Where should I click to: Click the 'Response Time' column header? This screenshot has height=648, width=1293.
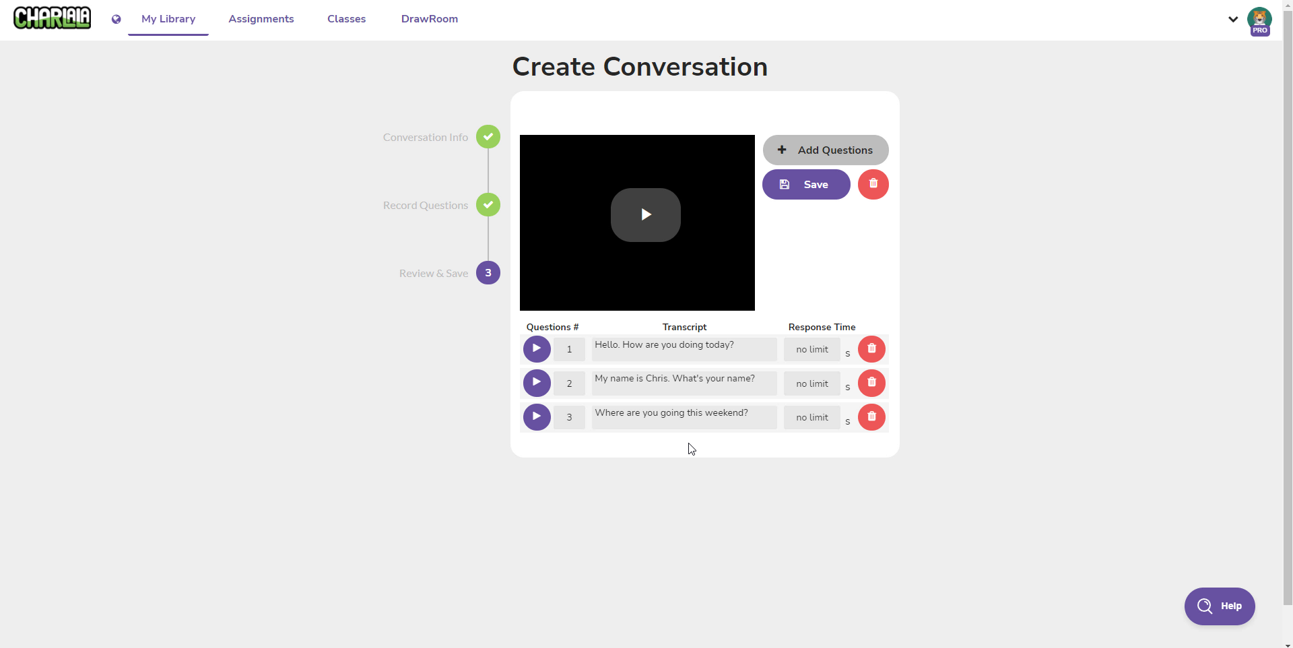[x=822, y=327]
